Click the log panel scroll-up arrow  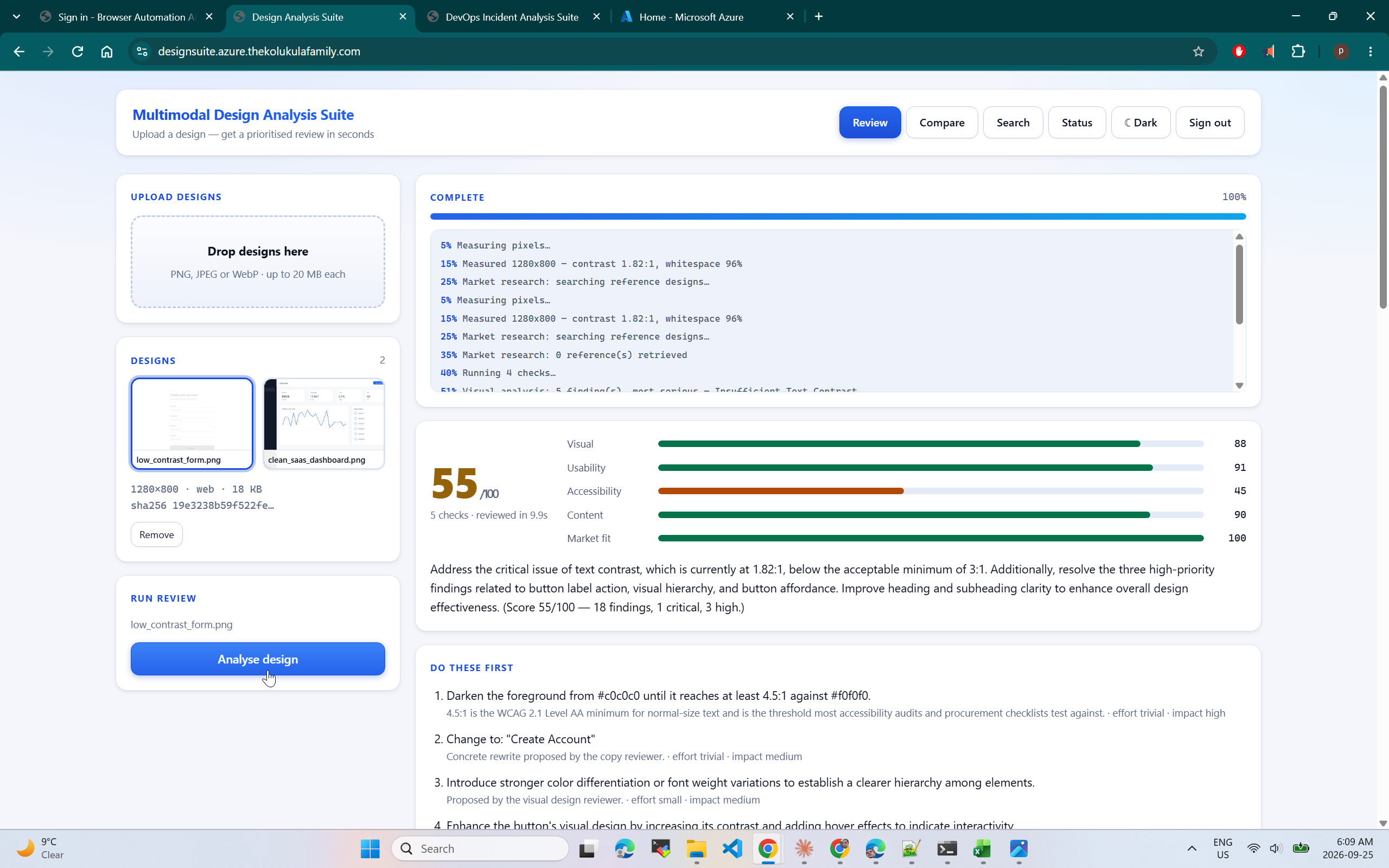tap(1239, 237)
